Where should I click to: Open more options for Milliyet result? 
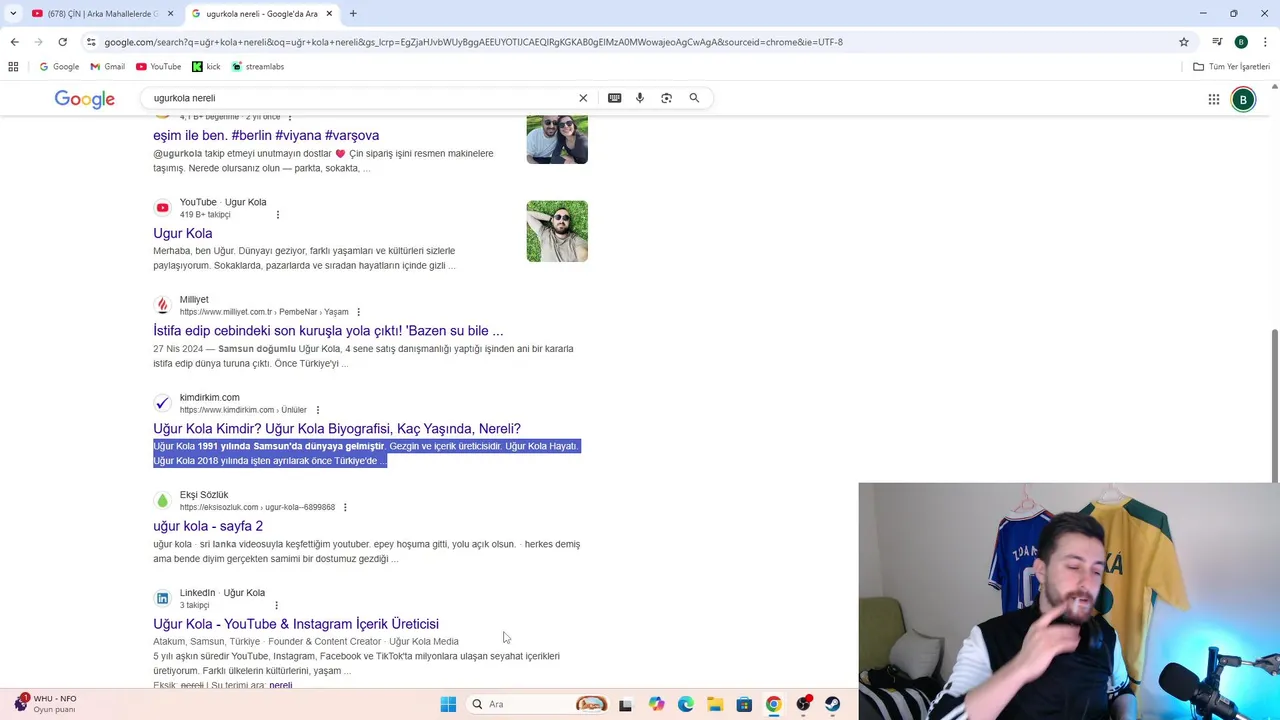(358, 312)
